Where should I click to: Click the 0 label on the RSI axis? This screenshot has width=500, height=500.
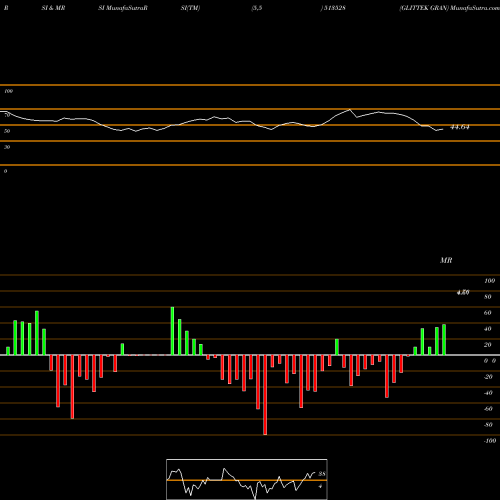pyautogui.click(x=5, y=171)
